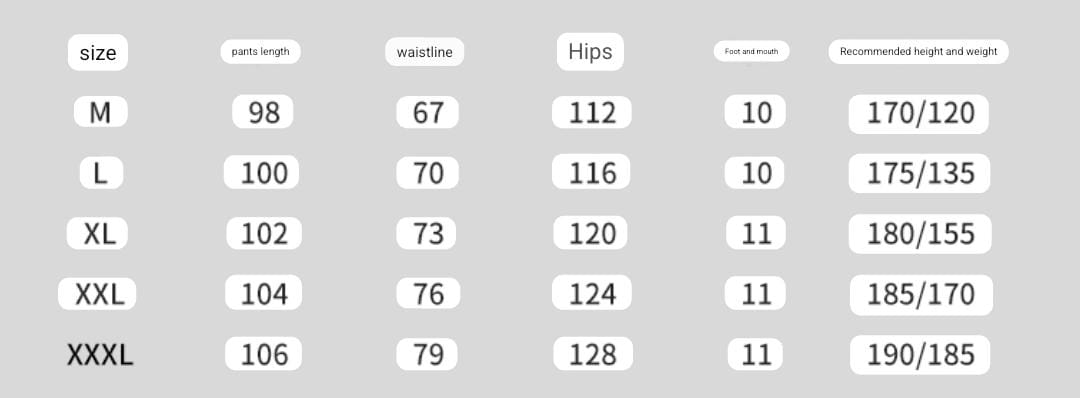Click waistline value 70
Image resolution: width=1080 pixels, height=398 pixels.
[x=427, y=173]
